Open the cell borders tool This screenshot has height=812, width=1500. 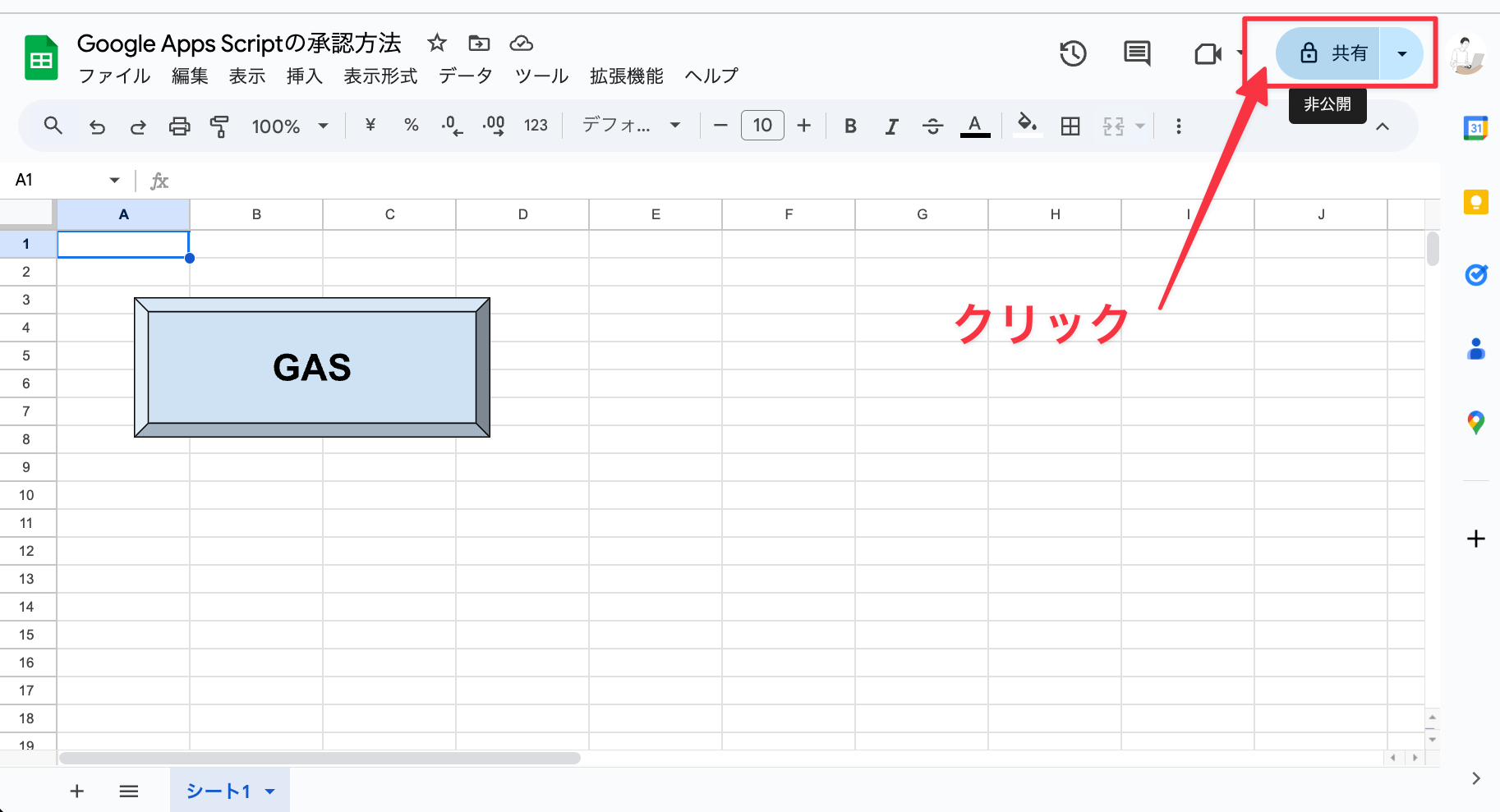[x=1070, y=126]
